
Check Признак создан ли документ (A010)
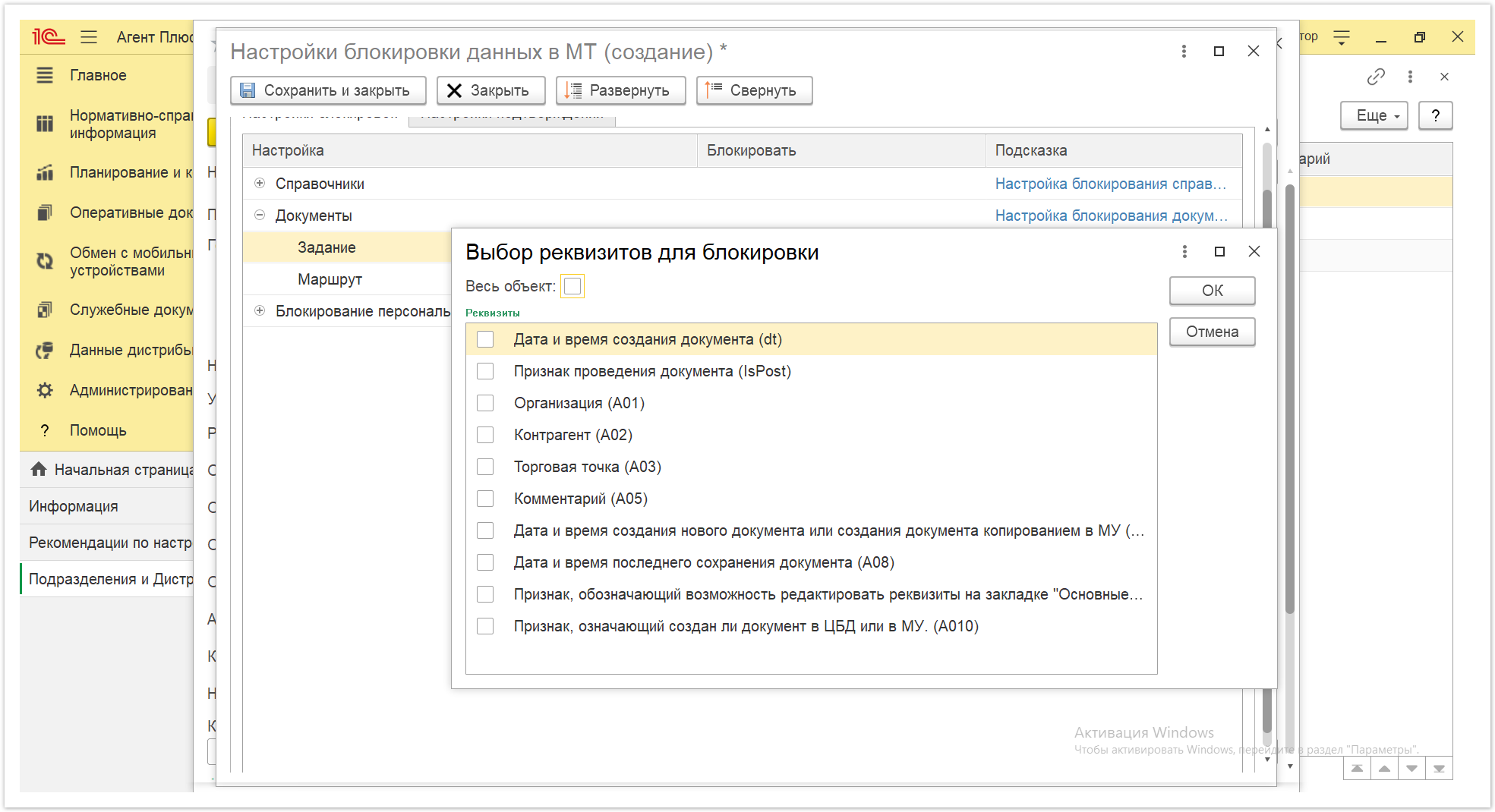pos(485,626)
